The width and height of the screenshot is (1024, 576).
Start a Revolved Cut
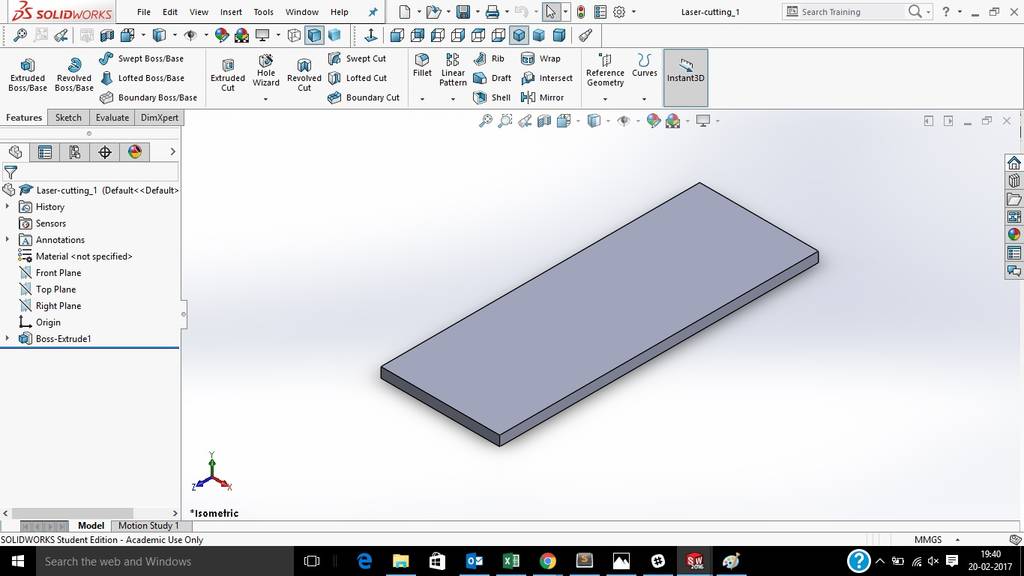click(x=304, y=74)
